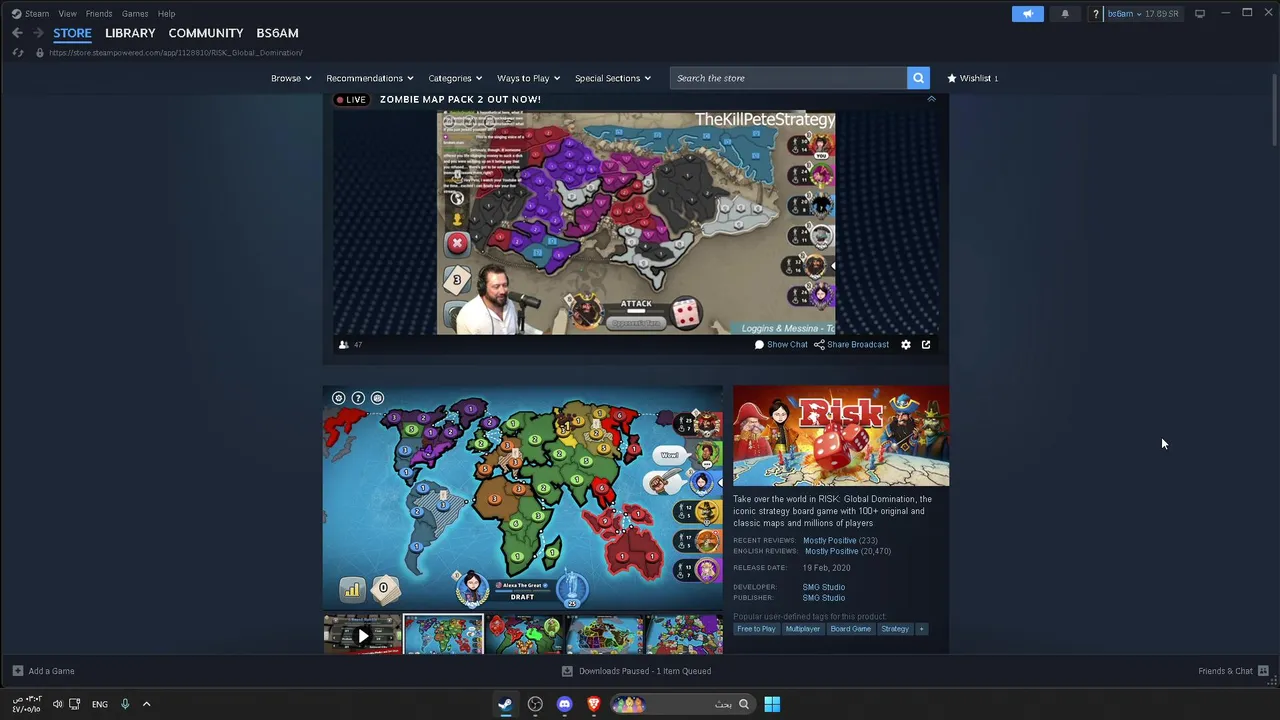The width and height of the screenshot is (1280, 720).
Task: Switch to the COMMUNITY tab
Action: [x=206, y=33]
